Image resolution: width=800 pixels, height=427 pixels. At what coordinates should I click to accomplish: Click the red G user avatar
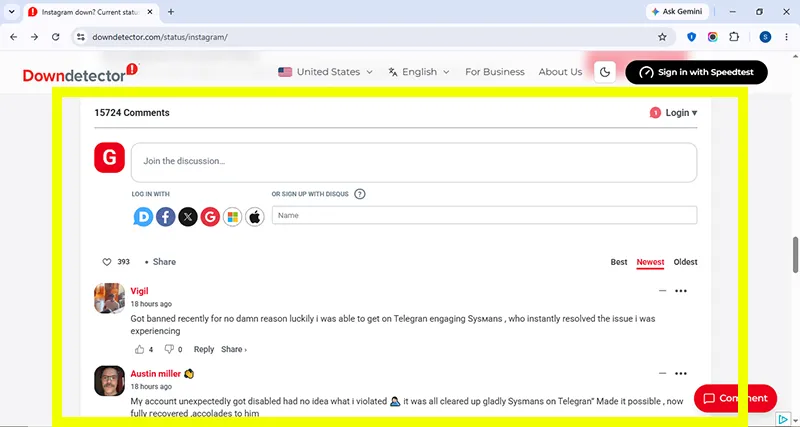click(109, 158)
